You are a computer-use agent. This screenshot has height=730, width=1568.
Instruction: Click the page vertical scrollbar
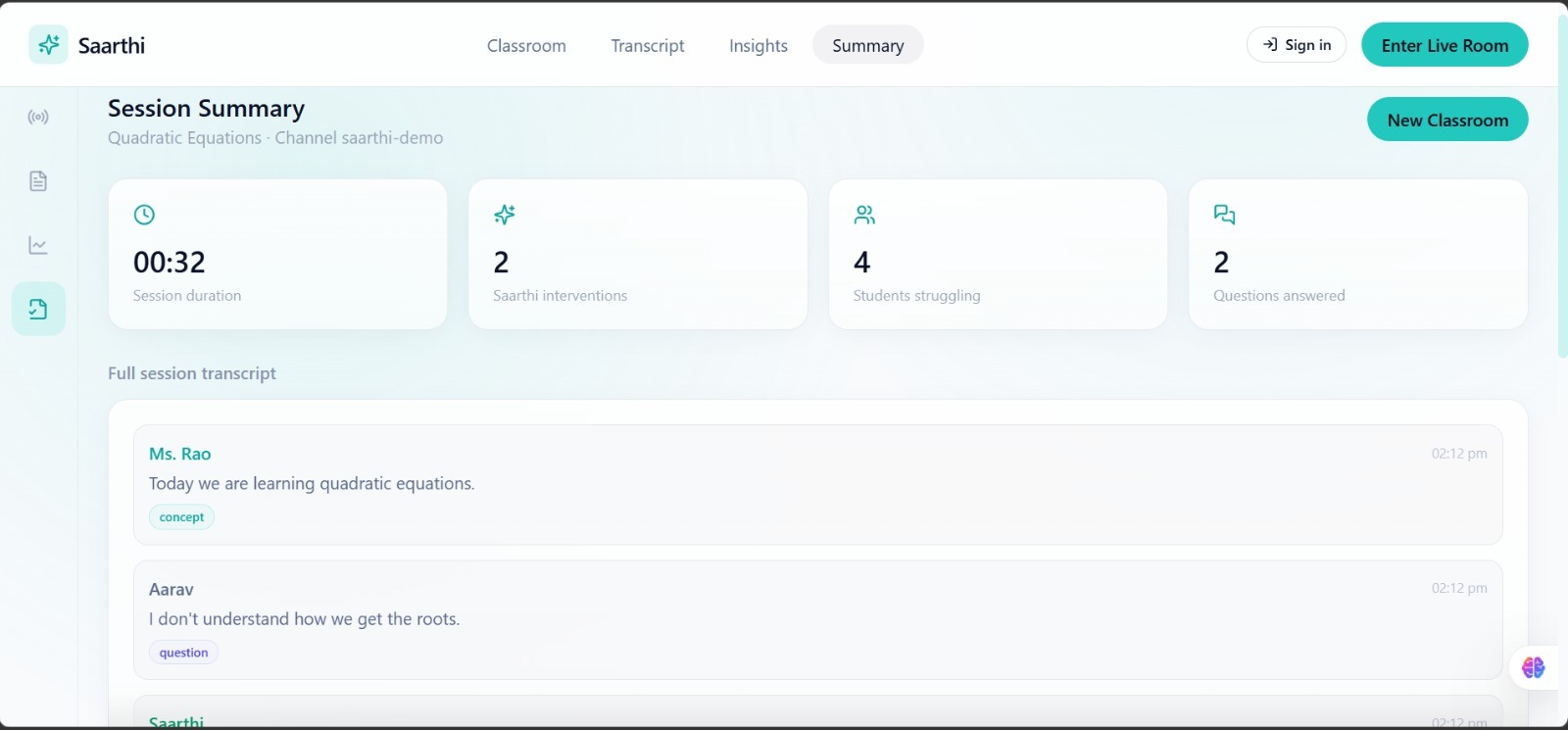tap(1562, 186)
